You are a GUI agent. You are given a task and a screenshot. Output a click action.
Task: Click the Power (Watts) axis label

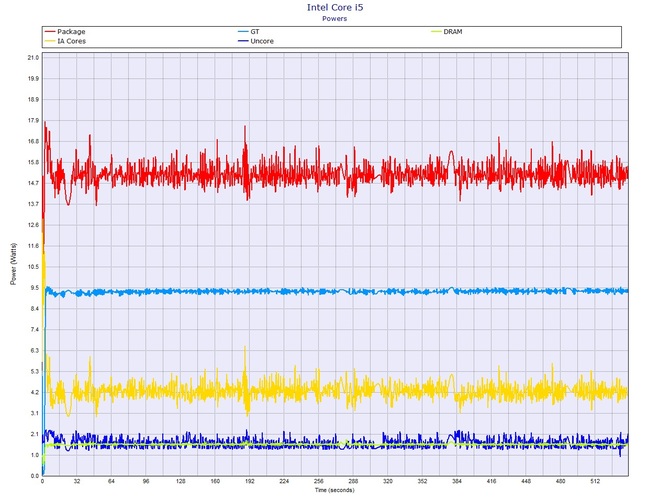(x=13, y=264)
